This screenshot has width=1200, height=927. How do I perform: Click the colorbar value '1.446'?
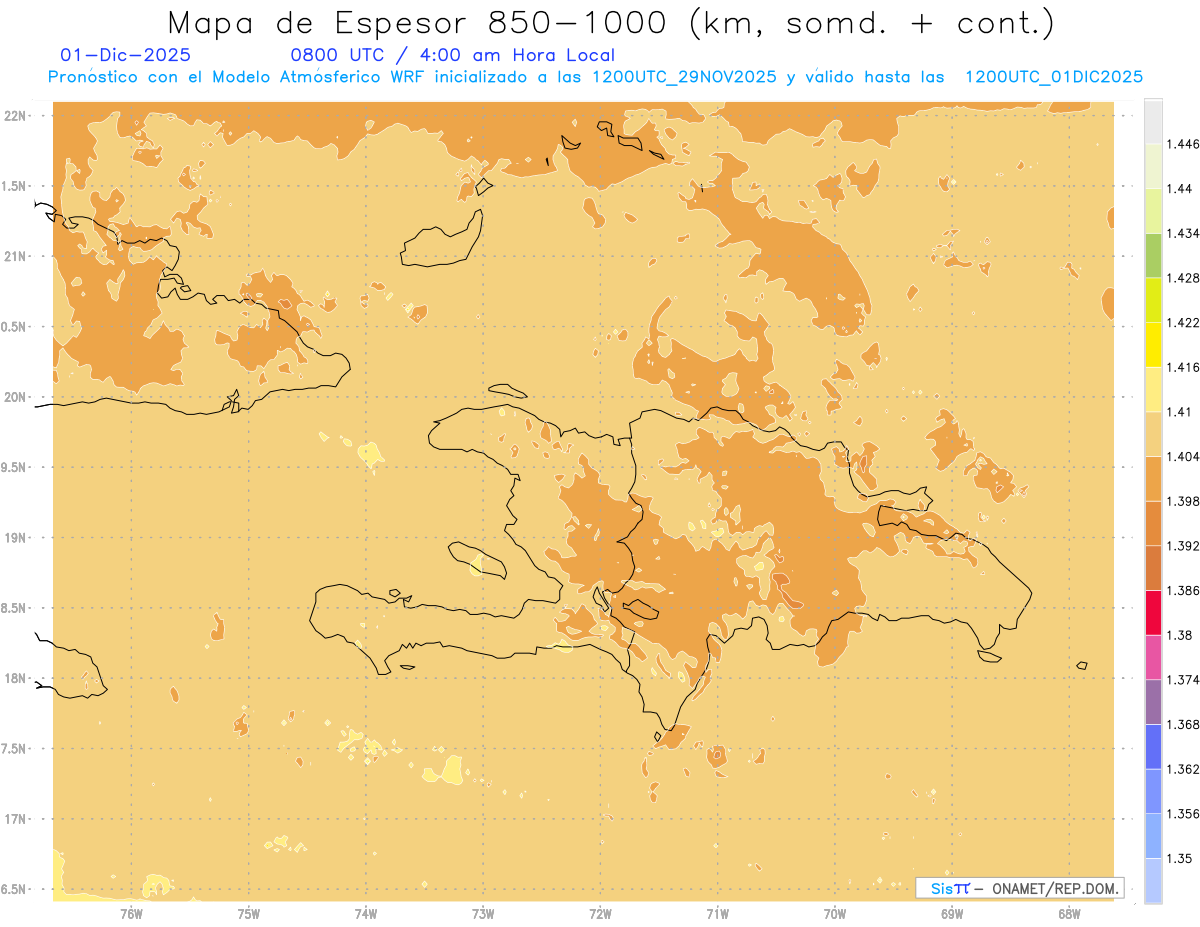pyautogui.click(x=1184, y=144)
